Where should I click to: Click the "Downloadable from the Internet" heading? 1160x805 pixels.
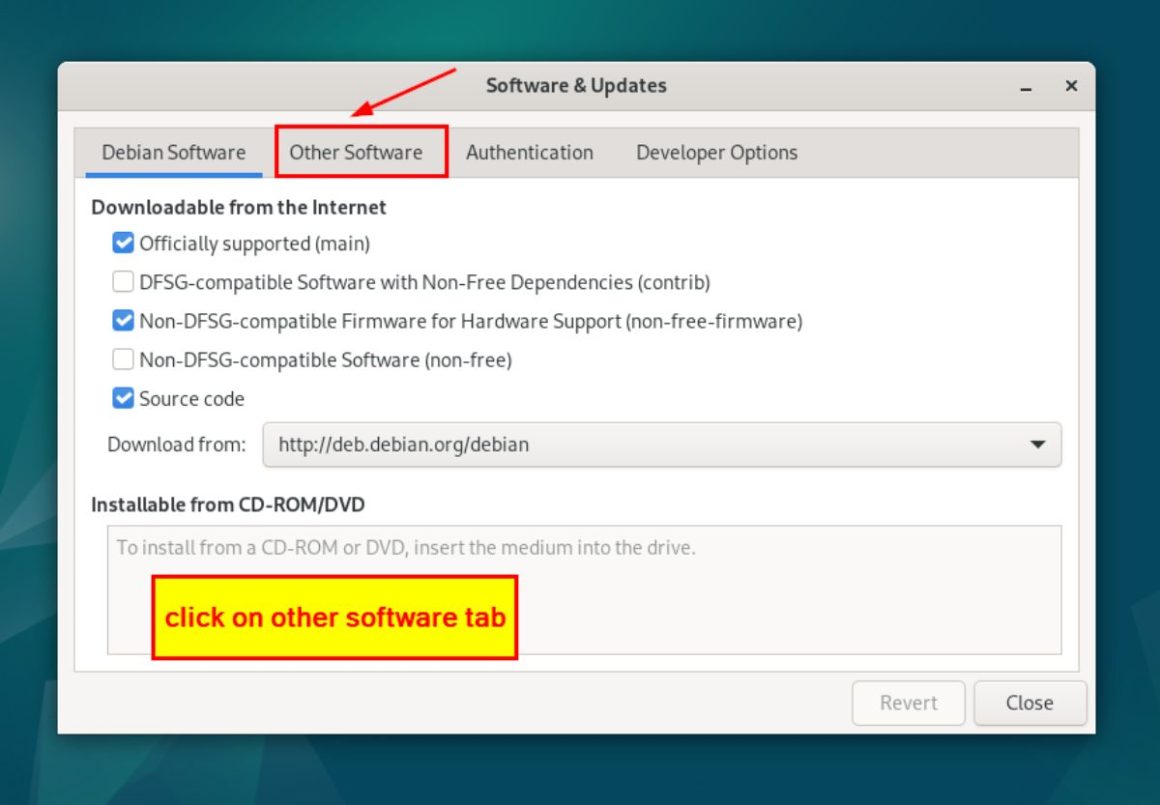pyautogui.click(x=239, y=207)
